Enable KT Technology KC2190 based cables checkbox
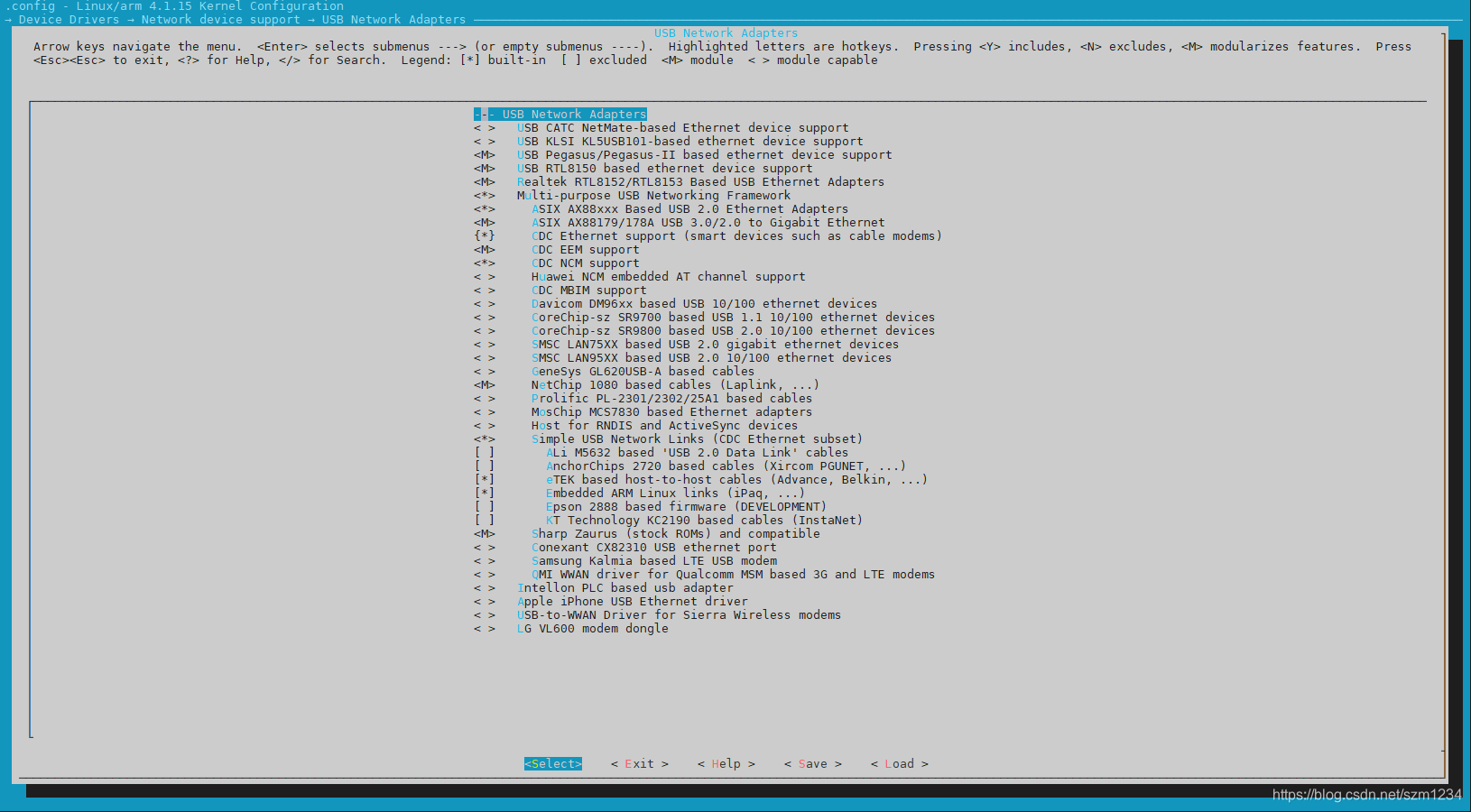This screenshot has height=812, width=1471. tap(485, 521)
